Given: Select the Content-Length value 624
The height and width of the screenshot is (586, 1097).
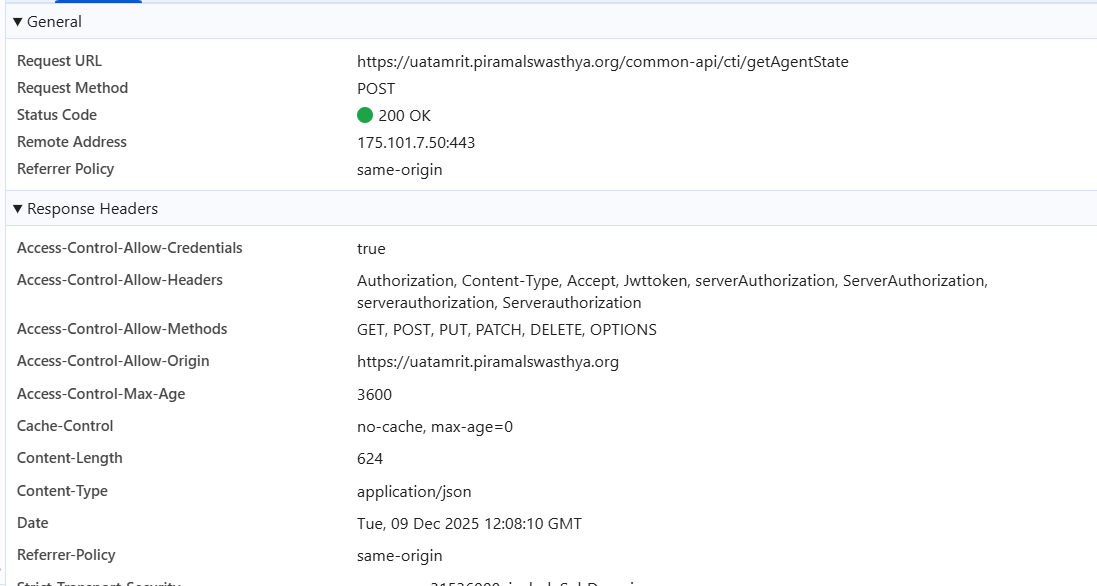Looking at the screenshot, I should coord(370,459).
